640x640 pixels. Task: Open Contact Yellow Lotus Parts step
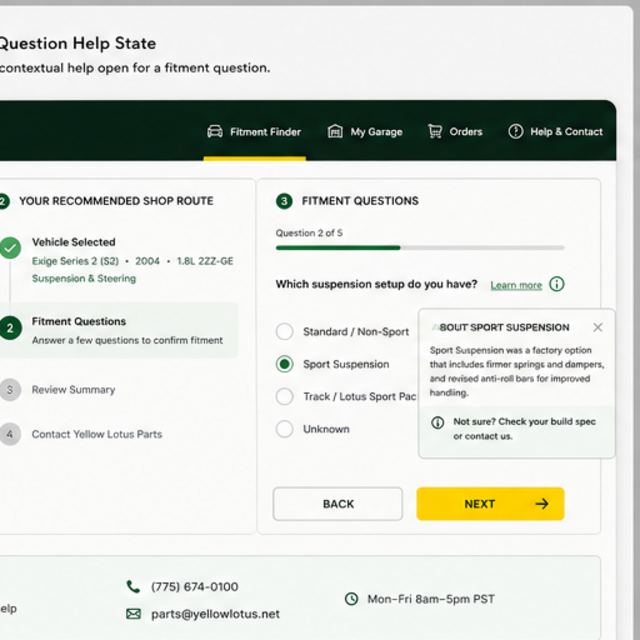pos(97,434)
